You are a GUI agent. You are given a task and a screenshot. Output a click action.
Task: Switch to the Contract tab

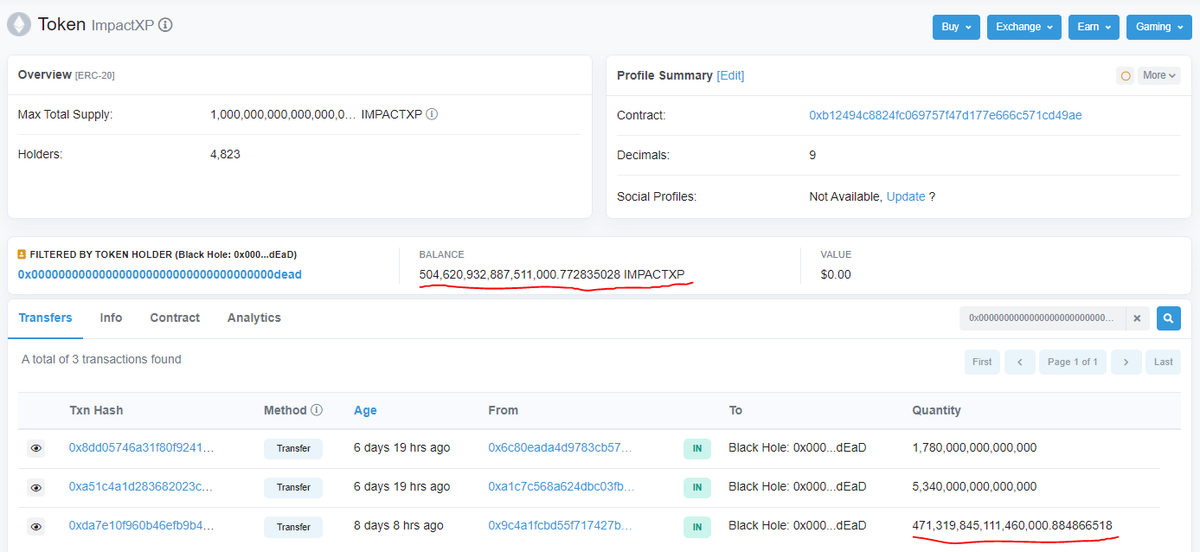pos(175,318)
